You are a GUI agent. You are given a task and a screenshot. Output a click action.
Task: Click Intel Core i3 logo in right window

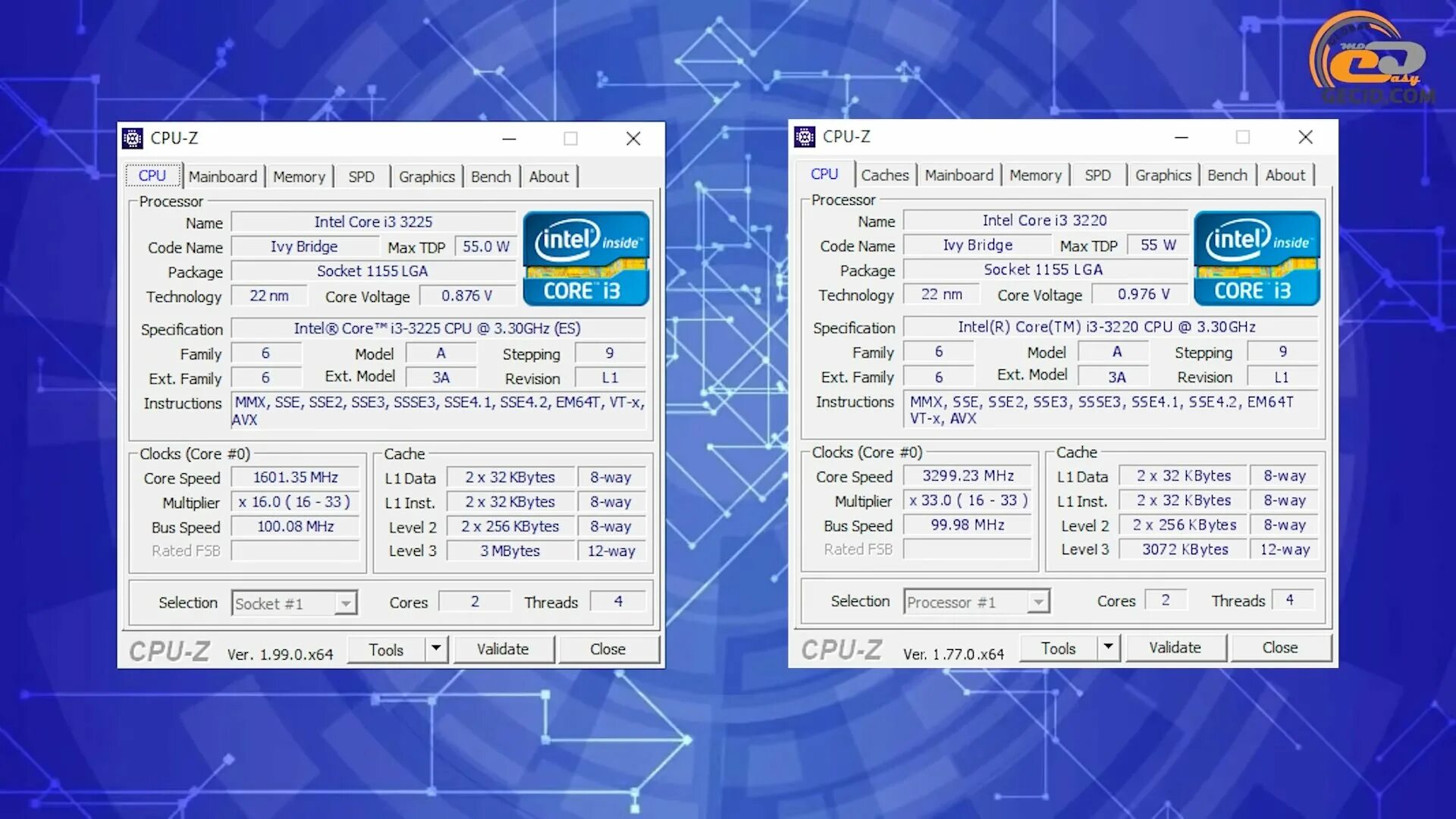click(1257, 258)
